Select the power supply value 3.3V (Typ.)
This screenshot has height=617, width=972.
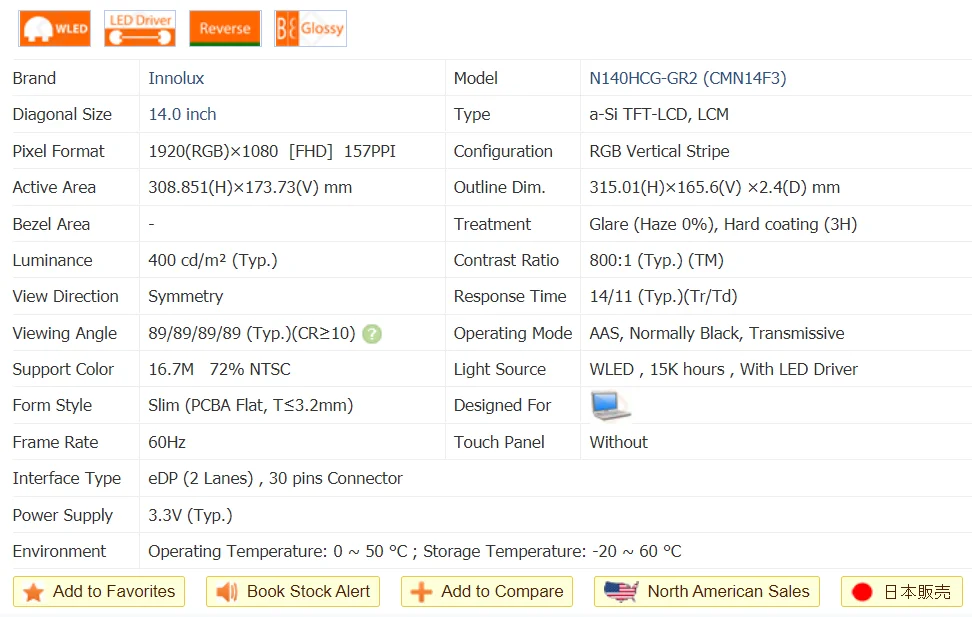190,515
